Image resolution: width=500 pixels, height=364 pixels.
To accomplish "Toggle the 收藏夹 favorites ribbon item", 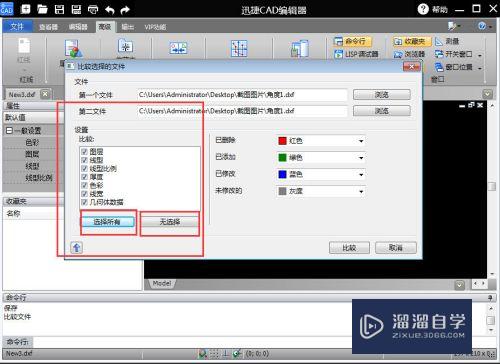I will (412, 41).
